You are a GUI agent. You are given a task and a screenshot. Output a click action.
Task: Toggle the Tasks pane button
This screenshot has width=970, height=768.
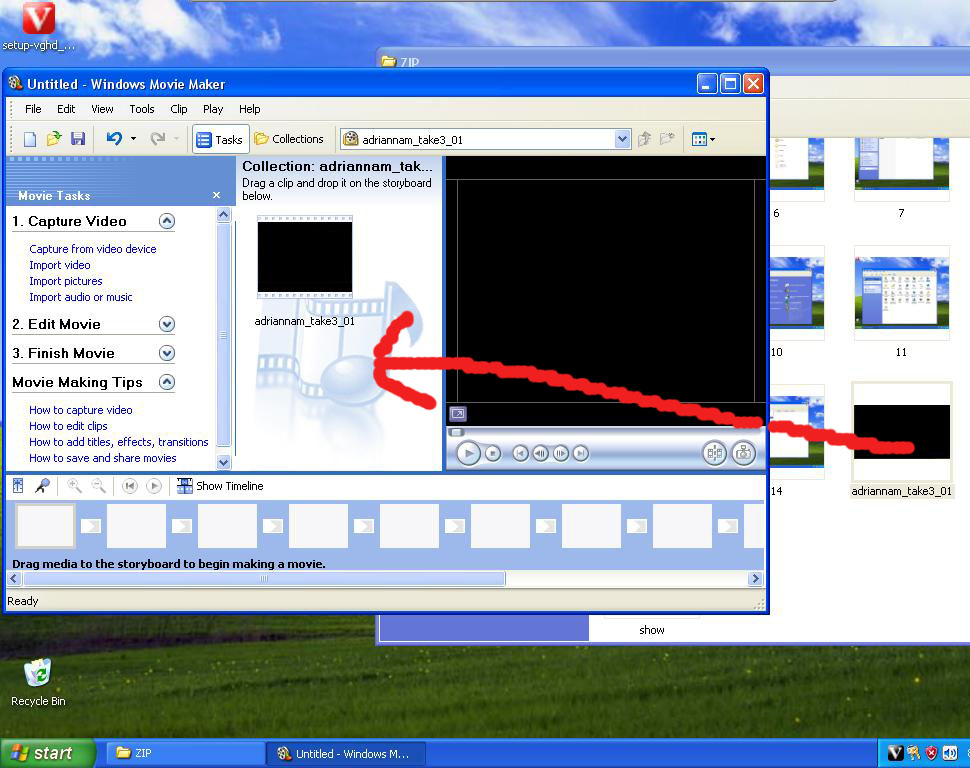pos(219,139)
